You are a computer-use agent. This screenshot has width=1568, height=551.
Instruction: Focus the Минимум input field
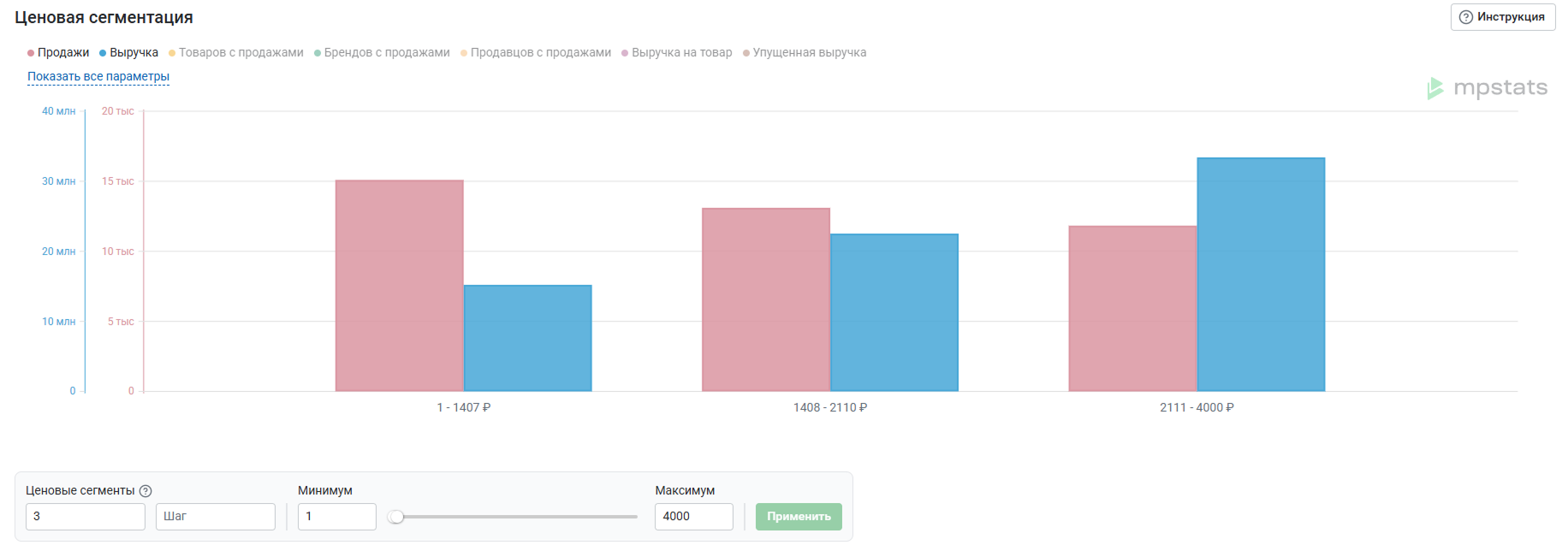coord(337,517)
